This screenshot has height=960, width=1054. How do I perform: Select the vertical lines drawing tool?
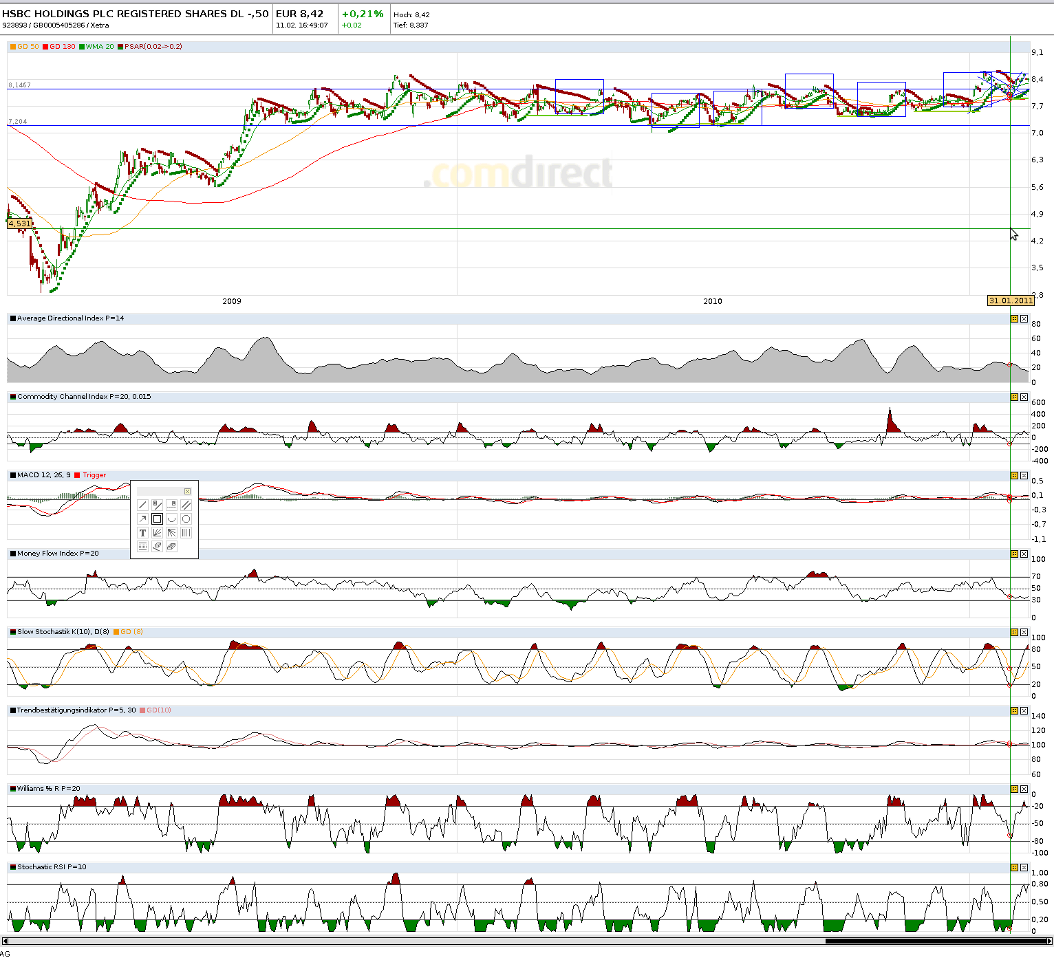[x=186, y=533]
